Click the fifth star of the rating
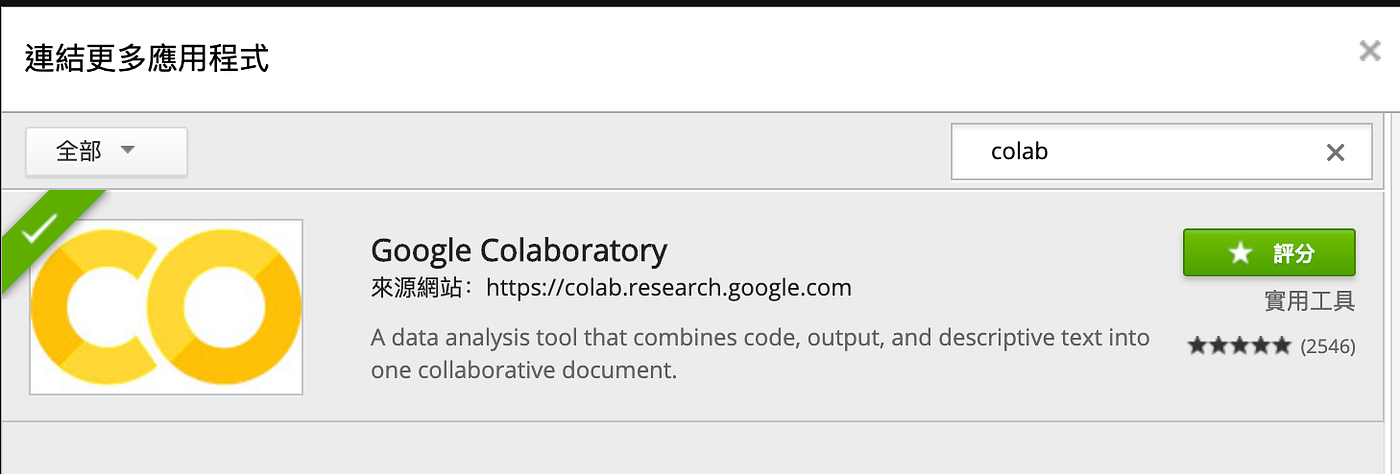The image size is (1400, 474). pos(1282,346)
